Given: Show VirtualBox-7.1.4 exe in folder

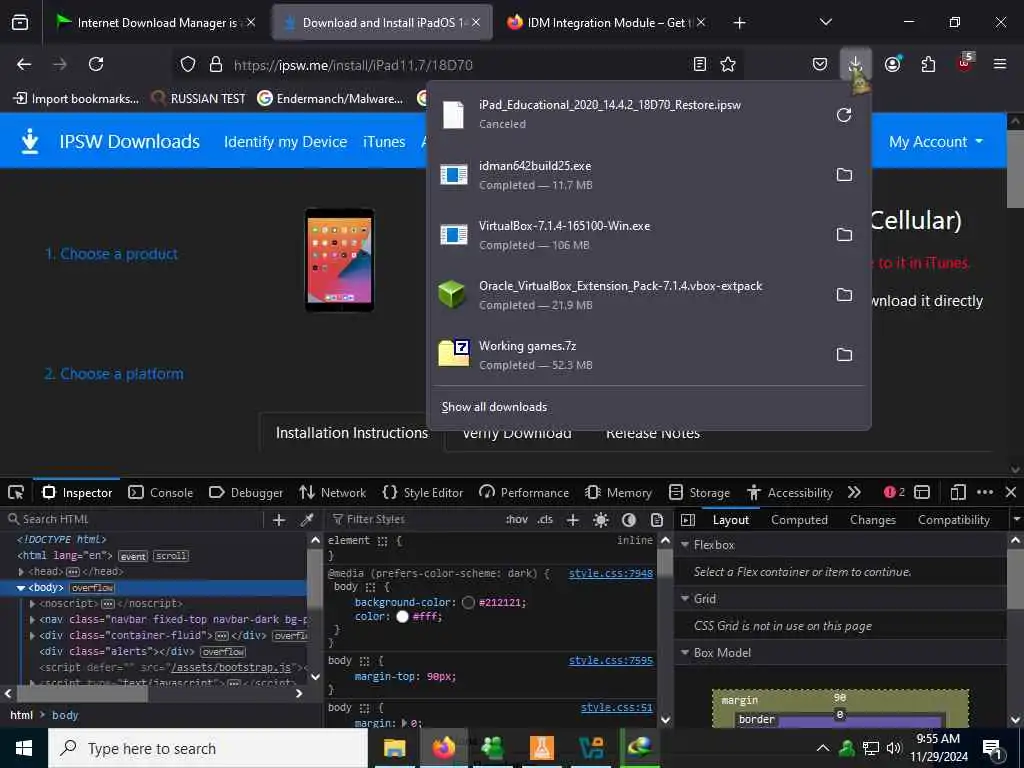Looking at the screenshot, I should (x=844, y=235).
